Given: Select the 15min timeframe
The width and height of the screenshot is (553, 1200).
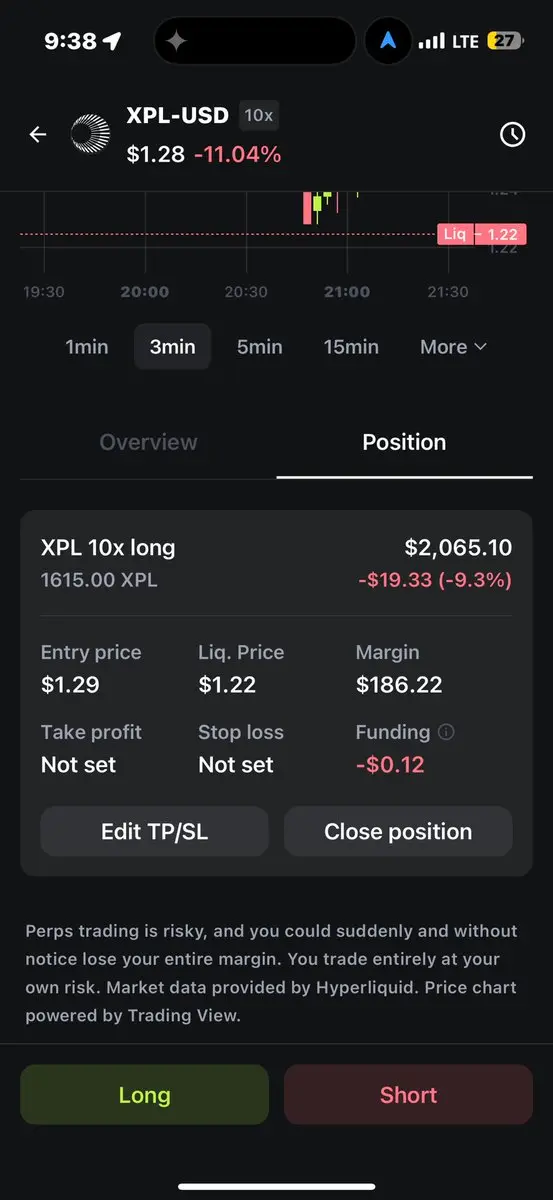Looking at the screenshot, I should [351, 347].
